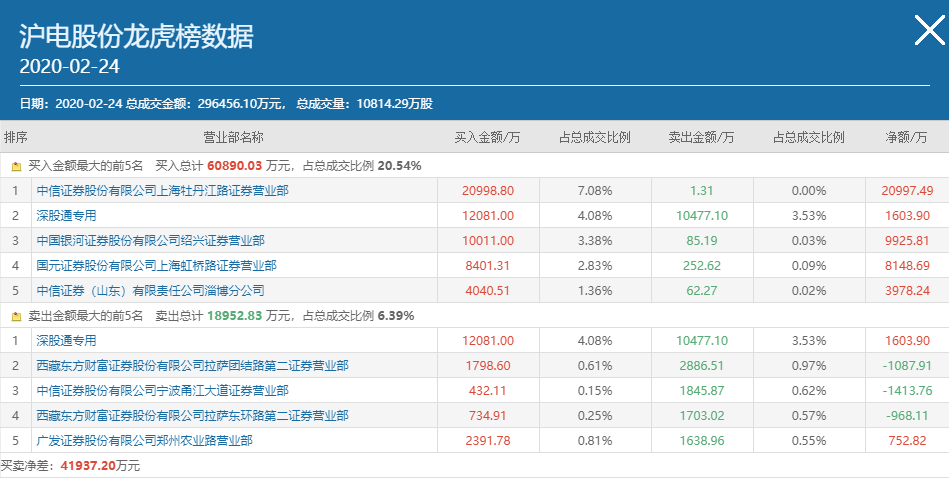Click the sell top-5 section icon
Screen dimensions: 949x480
click(x=16, y=316)
